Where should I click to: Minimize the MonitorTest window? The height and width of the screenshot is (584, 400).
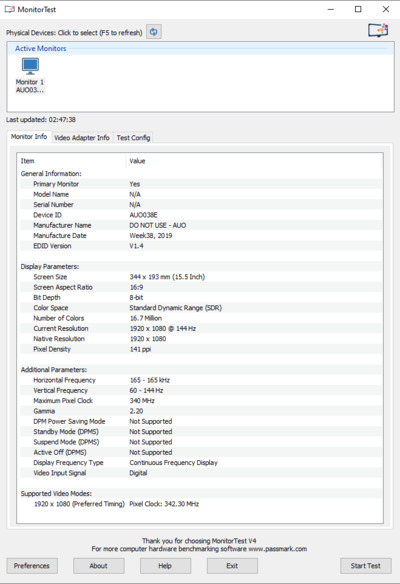pos(331,9)
